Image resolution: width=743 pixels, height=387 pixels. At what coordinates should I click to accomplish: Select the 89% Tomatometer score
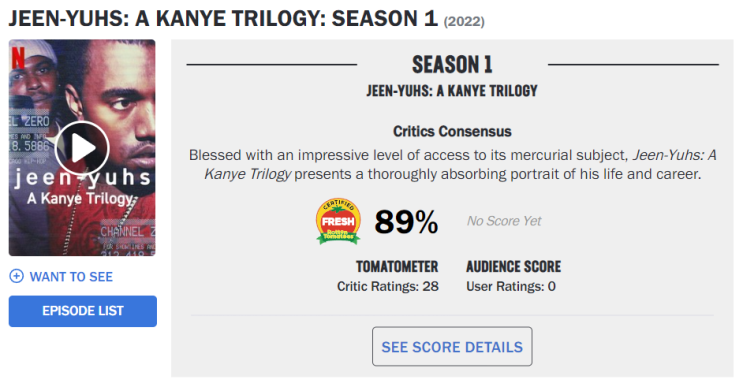pyautogui.click(x=406, y=222)
